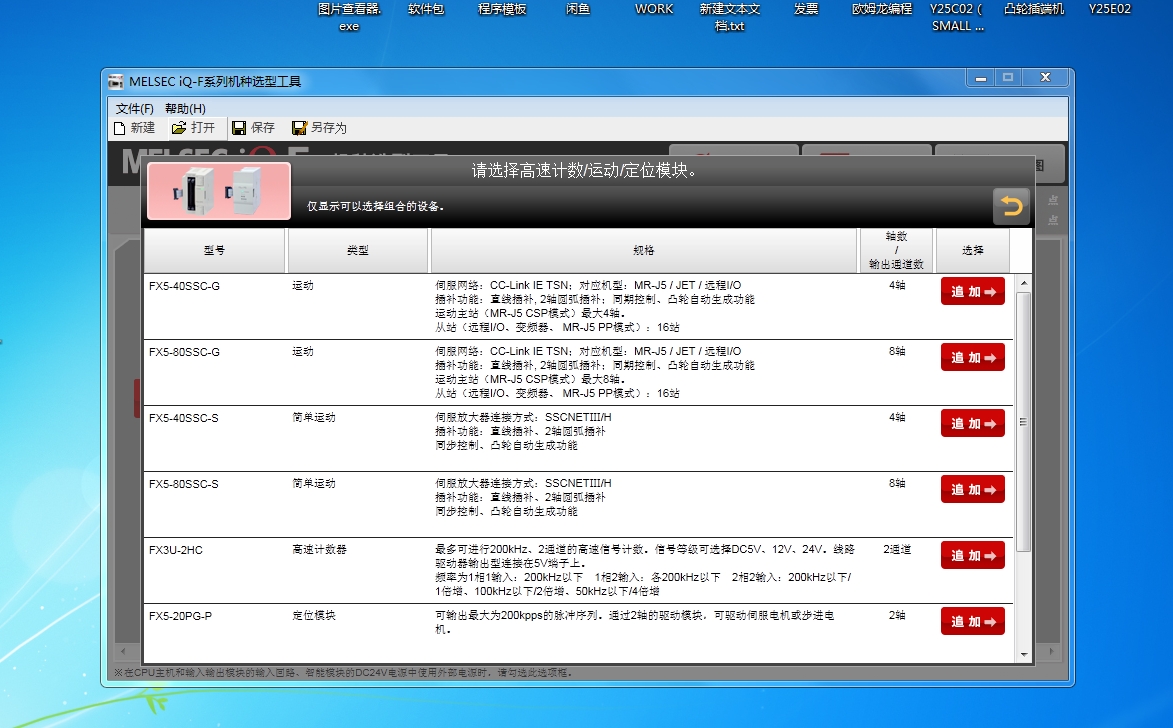This screenshot has width=1173, height=728.
Task: Add the FX5-40SSC-G module
Action: (972, 291)
